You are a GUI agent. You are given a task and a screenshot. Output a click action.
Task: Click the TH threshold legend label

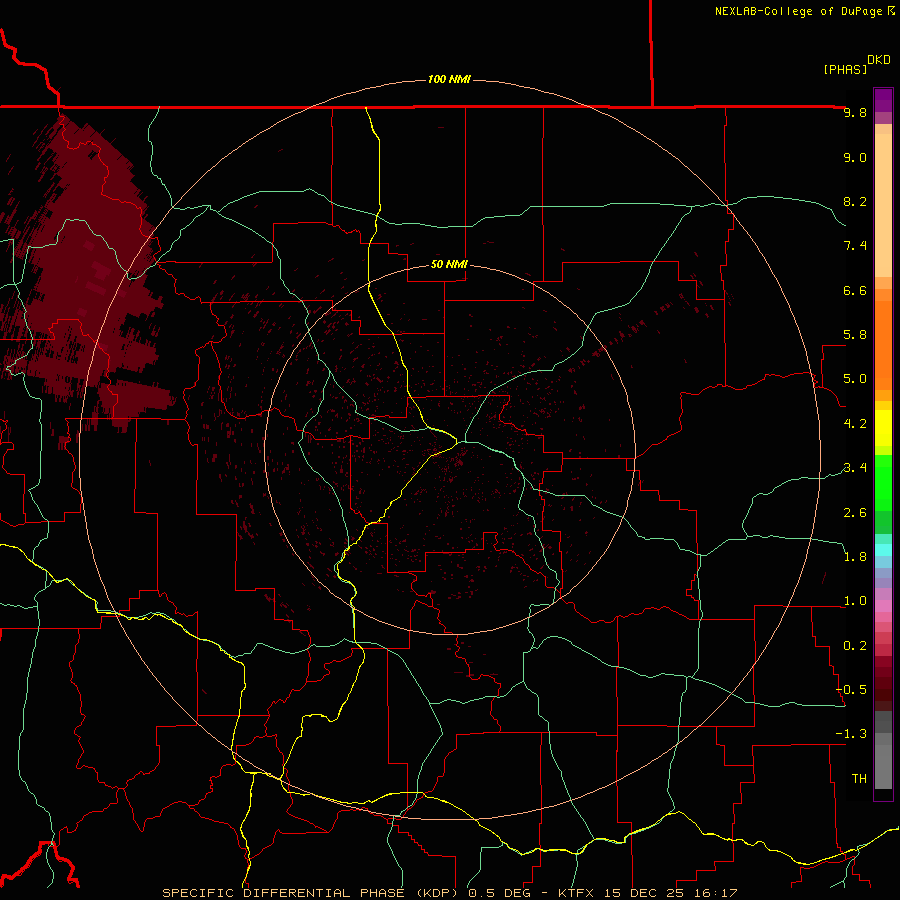point(859,779)
